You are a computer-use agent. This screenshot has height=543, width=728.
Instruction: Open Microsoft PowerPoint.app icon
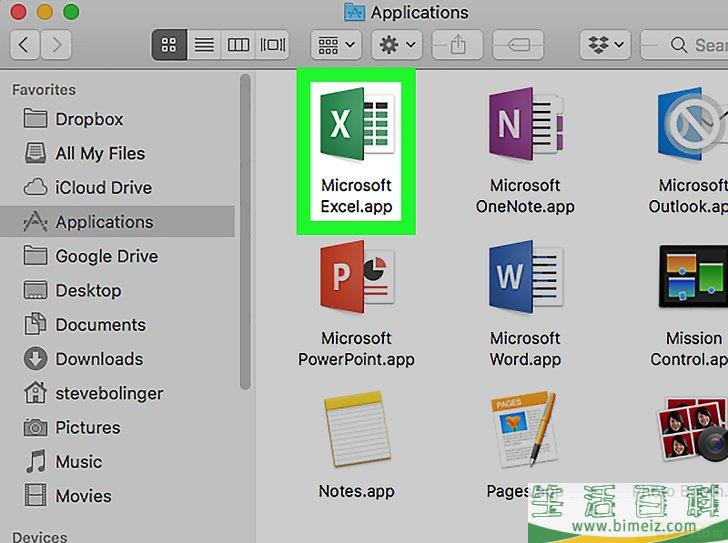(x=357, y=277)
